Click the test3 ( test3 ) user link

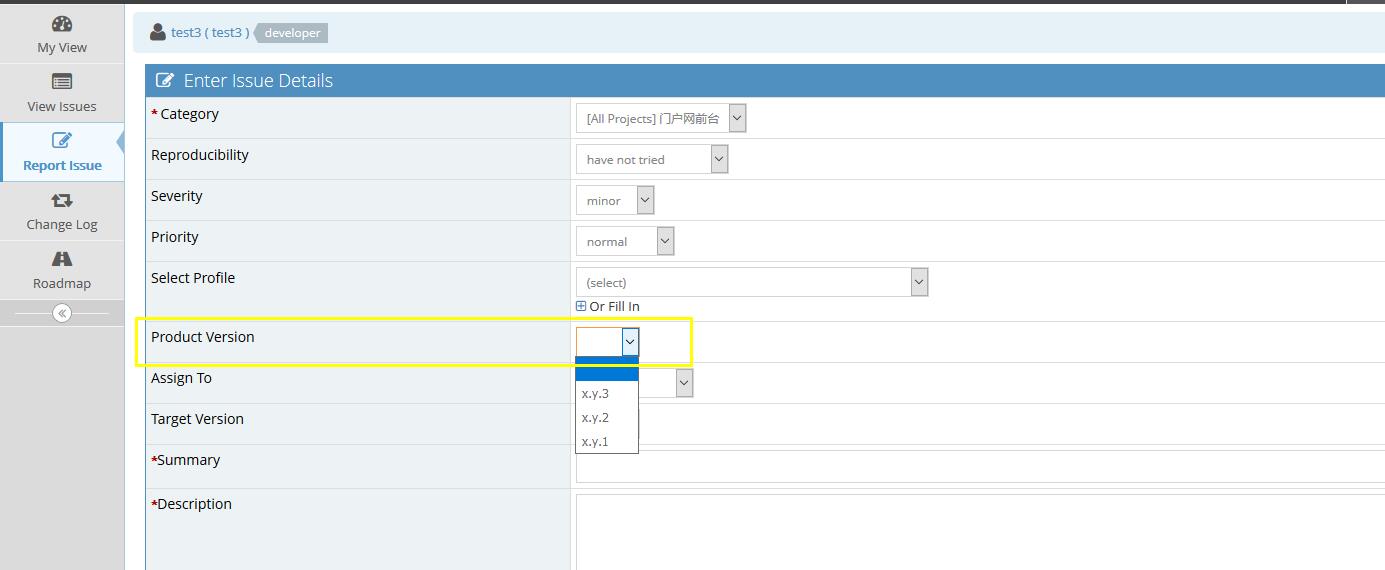point(210,32)
